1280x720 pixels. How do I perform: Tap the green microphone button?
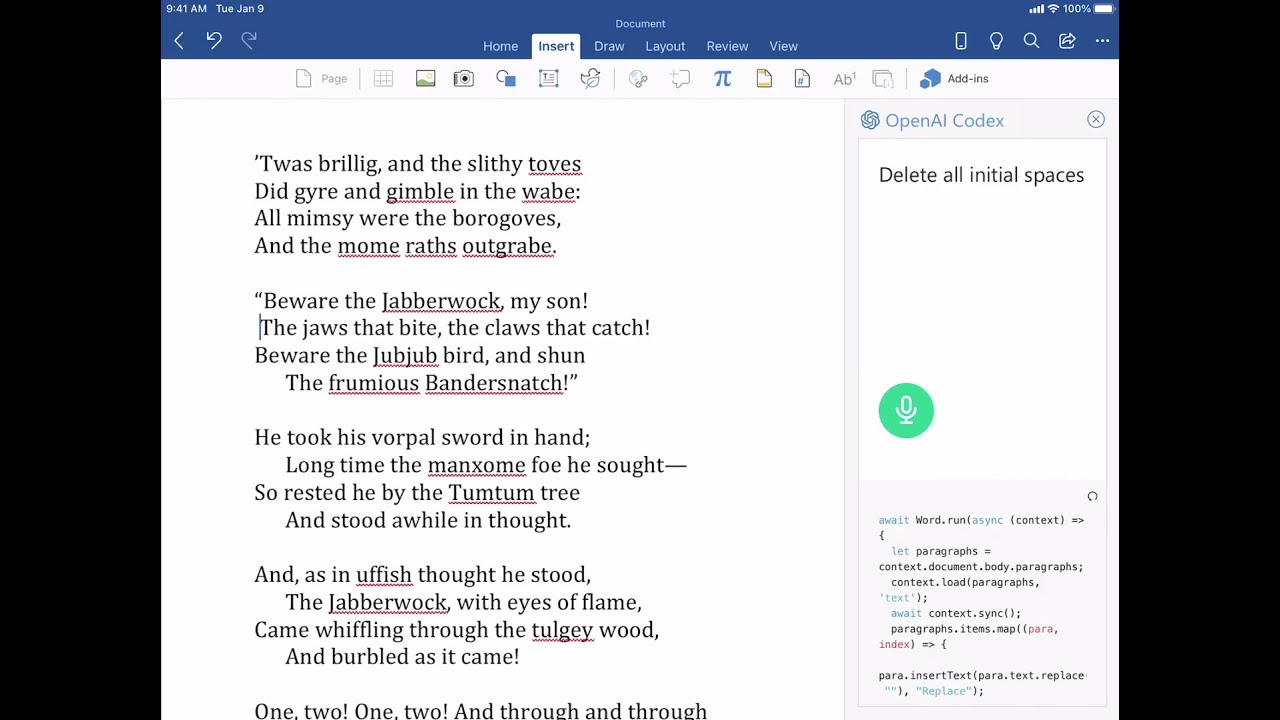(906, 410)
